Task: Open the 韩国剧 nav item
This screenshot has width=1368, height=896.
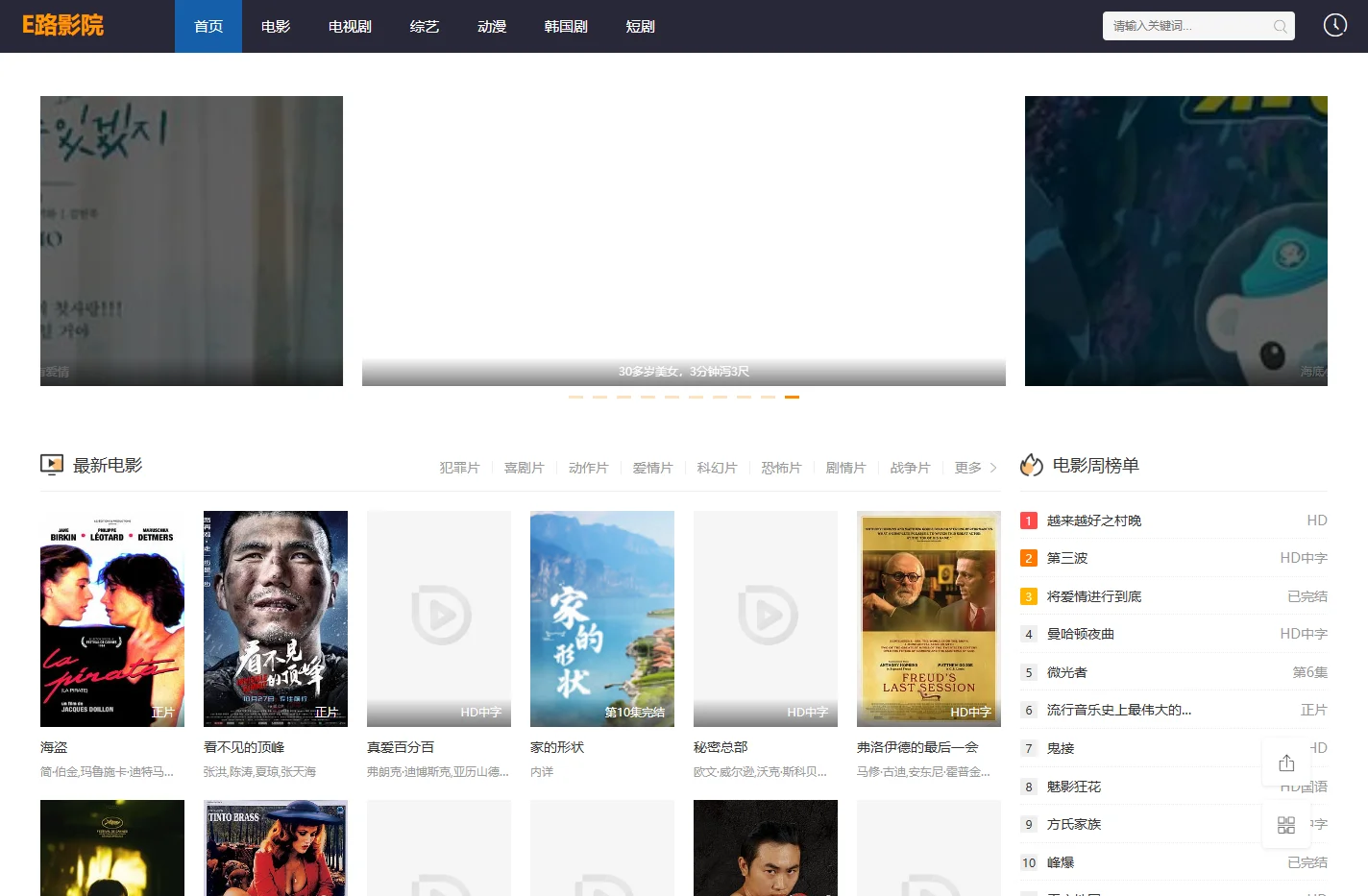Action: click(x=566, y=26)
